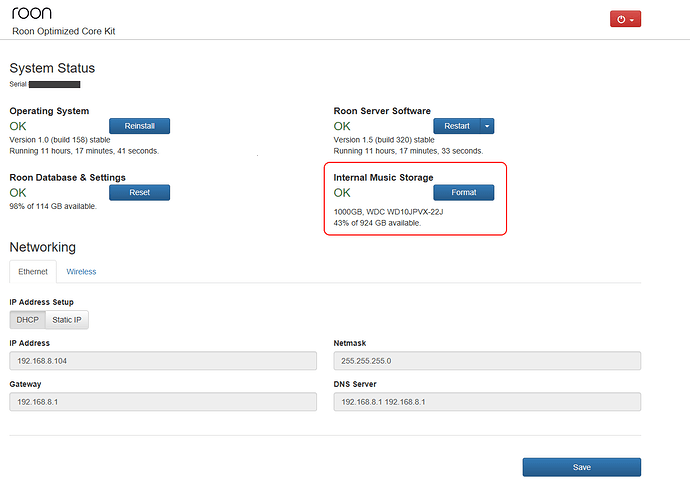
Task: Click the Roon Database & Settings OK status
Action: click(18, 193)
